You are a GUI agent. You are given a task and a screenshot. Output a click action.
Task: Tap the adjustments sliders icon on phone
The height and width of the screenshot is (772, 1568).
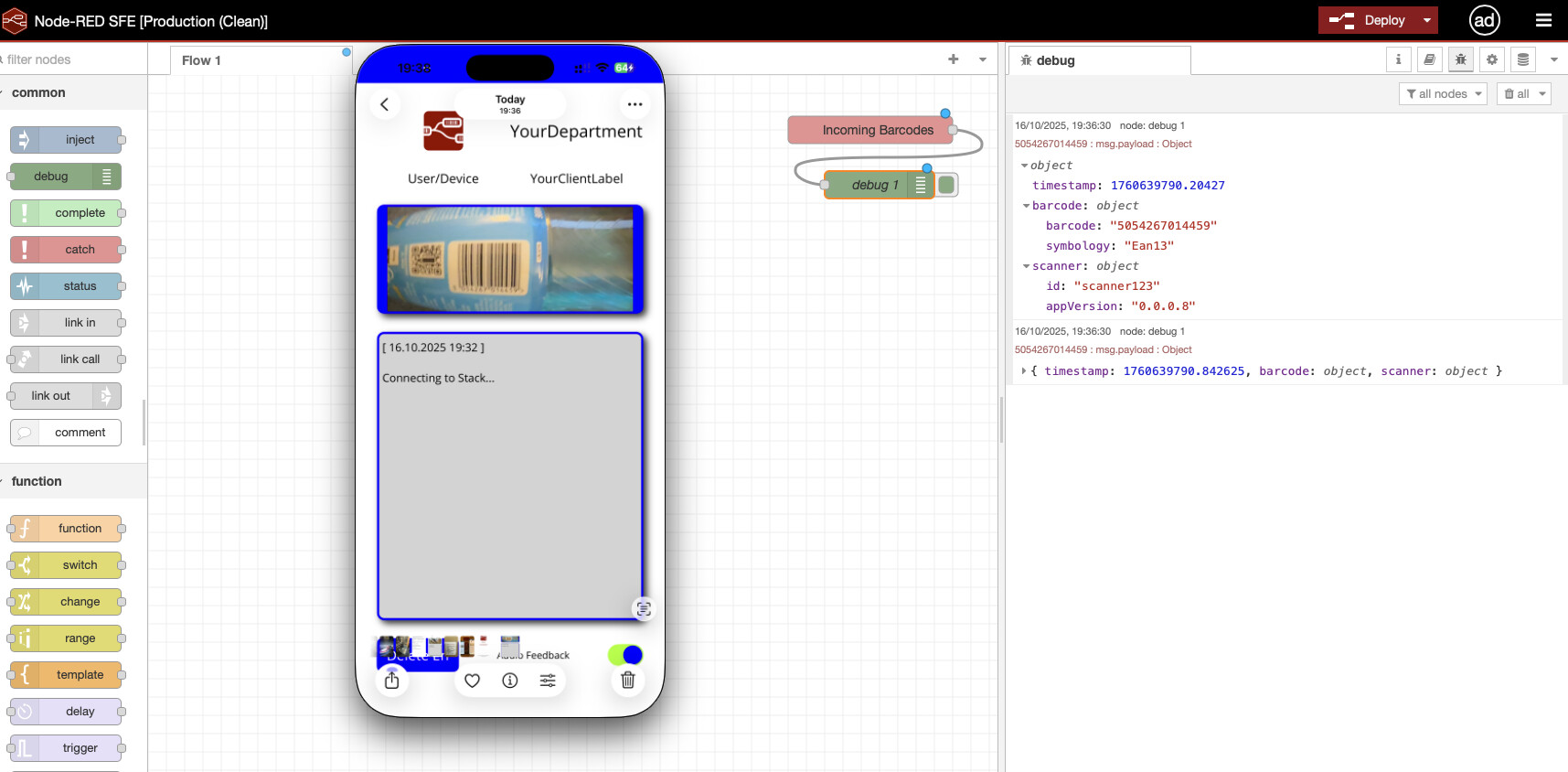548,681
